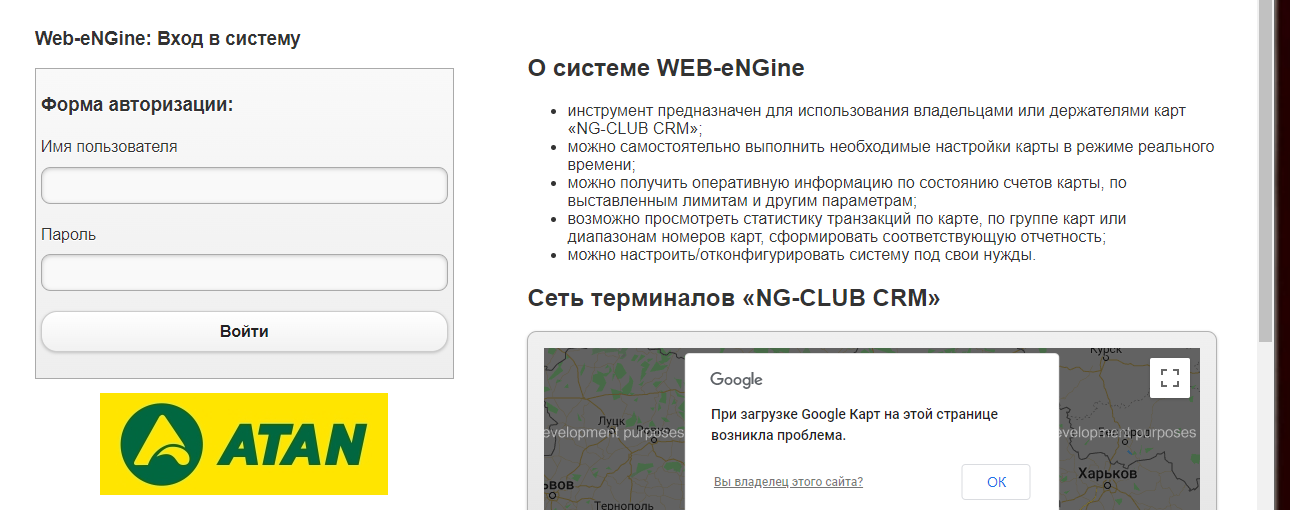The height and width of the screenshot is (510, 1290).
Task: Click the 'Имя пользователя' label
Action: (x=109, y=146)
